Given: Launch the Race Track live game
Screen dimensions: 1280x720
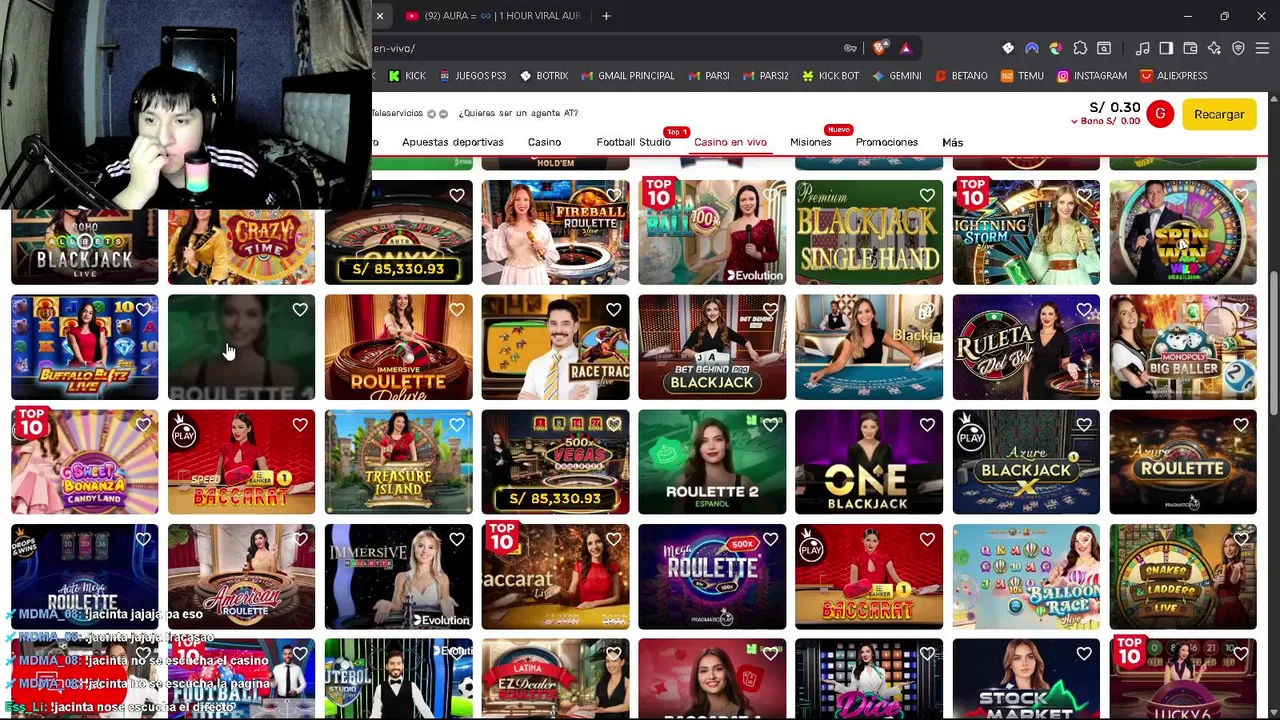Looking at the screenshot, I should tap(555, 347).
